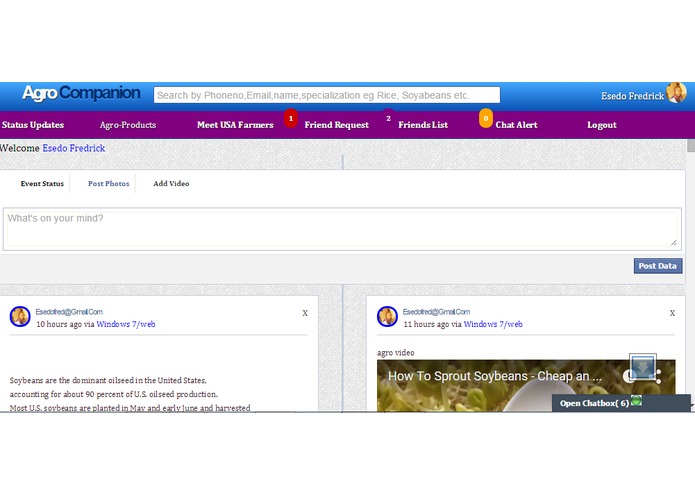The width and height of the screenshot is (695, 494).
Task: Click the 'agro video' caption text
Action: [396, 353]
